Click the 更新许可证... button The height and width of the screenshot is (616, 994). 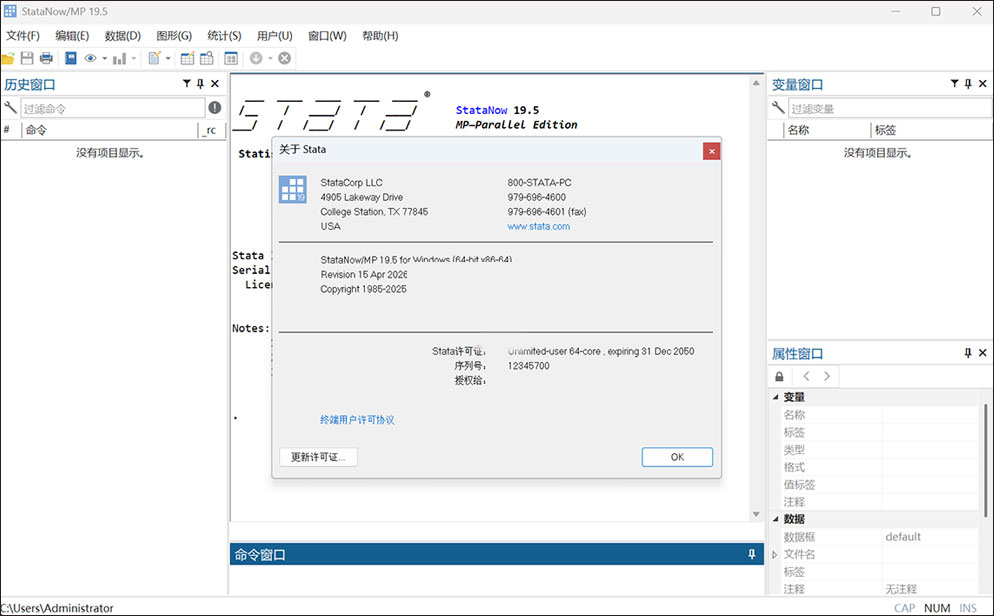click(318, 457)
